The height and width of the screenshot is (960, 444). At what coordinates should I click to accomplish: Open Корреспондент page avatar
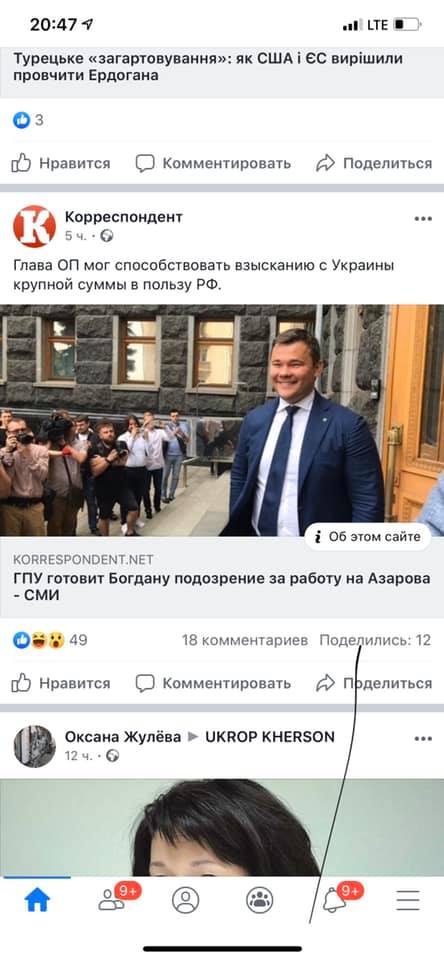point(34,226)
